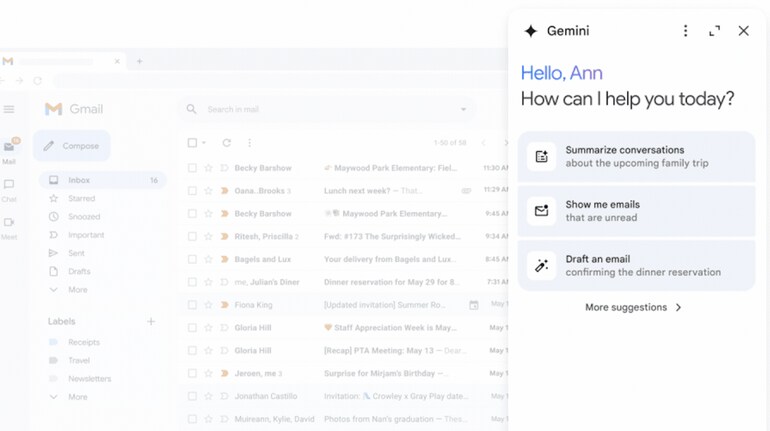Open Gemini panel more options menu
The width and height of the screenshot is (770, 431).
click(x=685, y=31)
